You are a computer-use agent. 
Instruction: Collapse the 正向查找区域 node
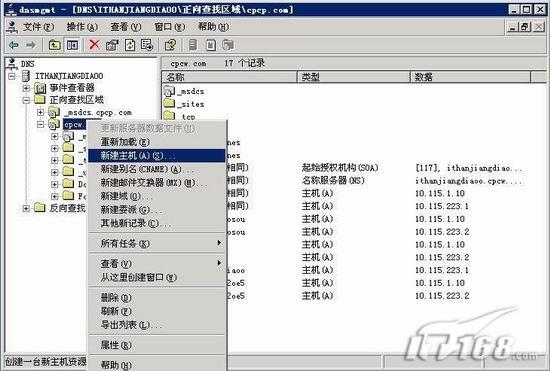tap(26, 100)
